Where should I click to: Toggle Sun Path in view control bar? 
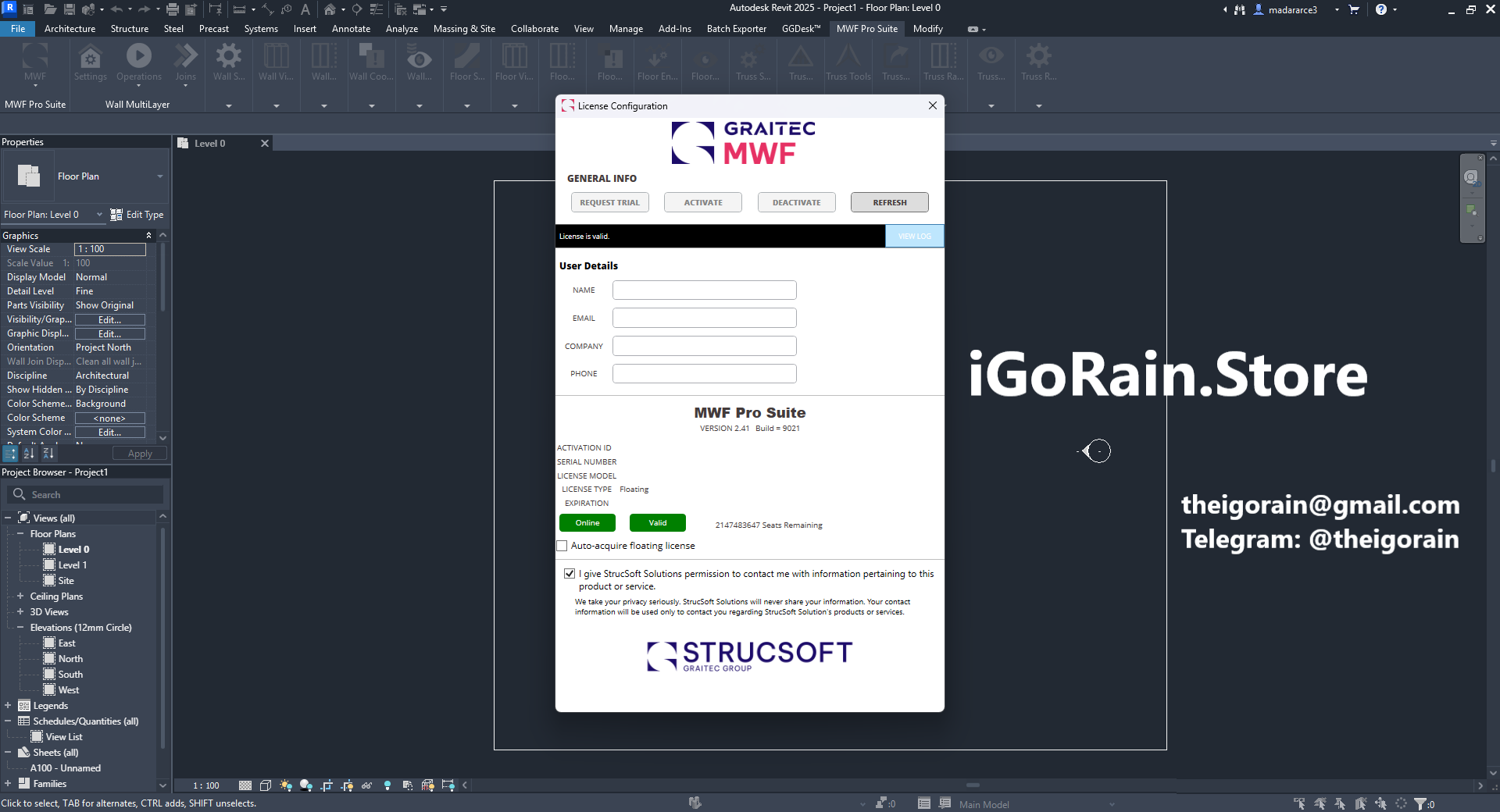[286, 785]
